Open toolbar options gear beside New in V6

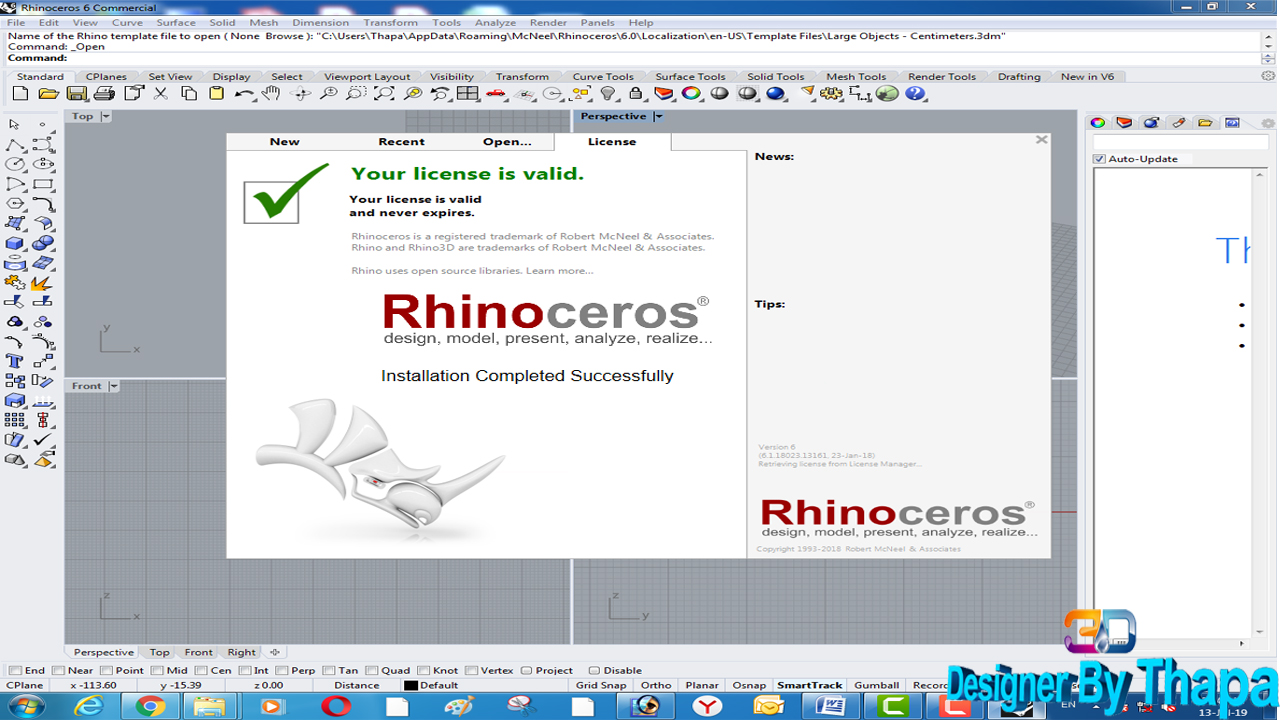coord(1268,76)
